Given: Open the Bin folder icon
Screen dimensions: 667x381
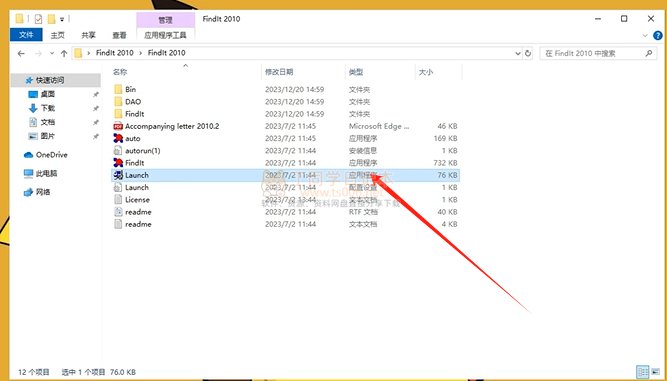Looking at the screenshot, I should click(118, 89).
